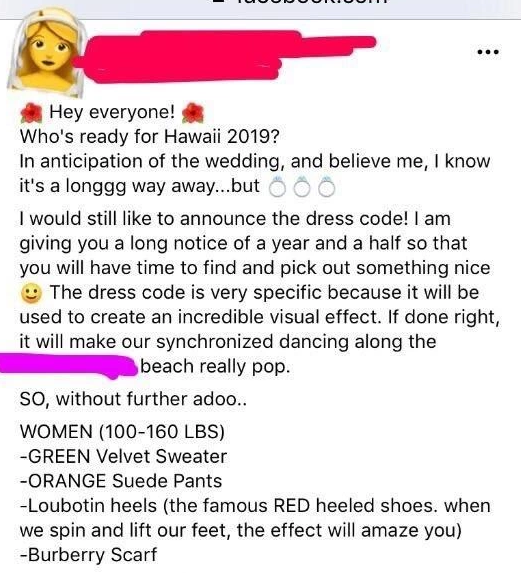
Task: Click the "-Burberry Scarf" item
Action: click(88, 555)
